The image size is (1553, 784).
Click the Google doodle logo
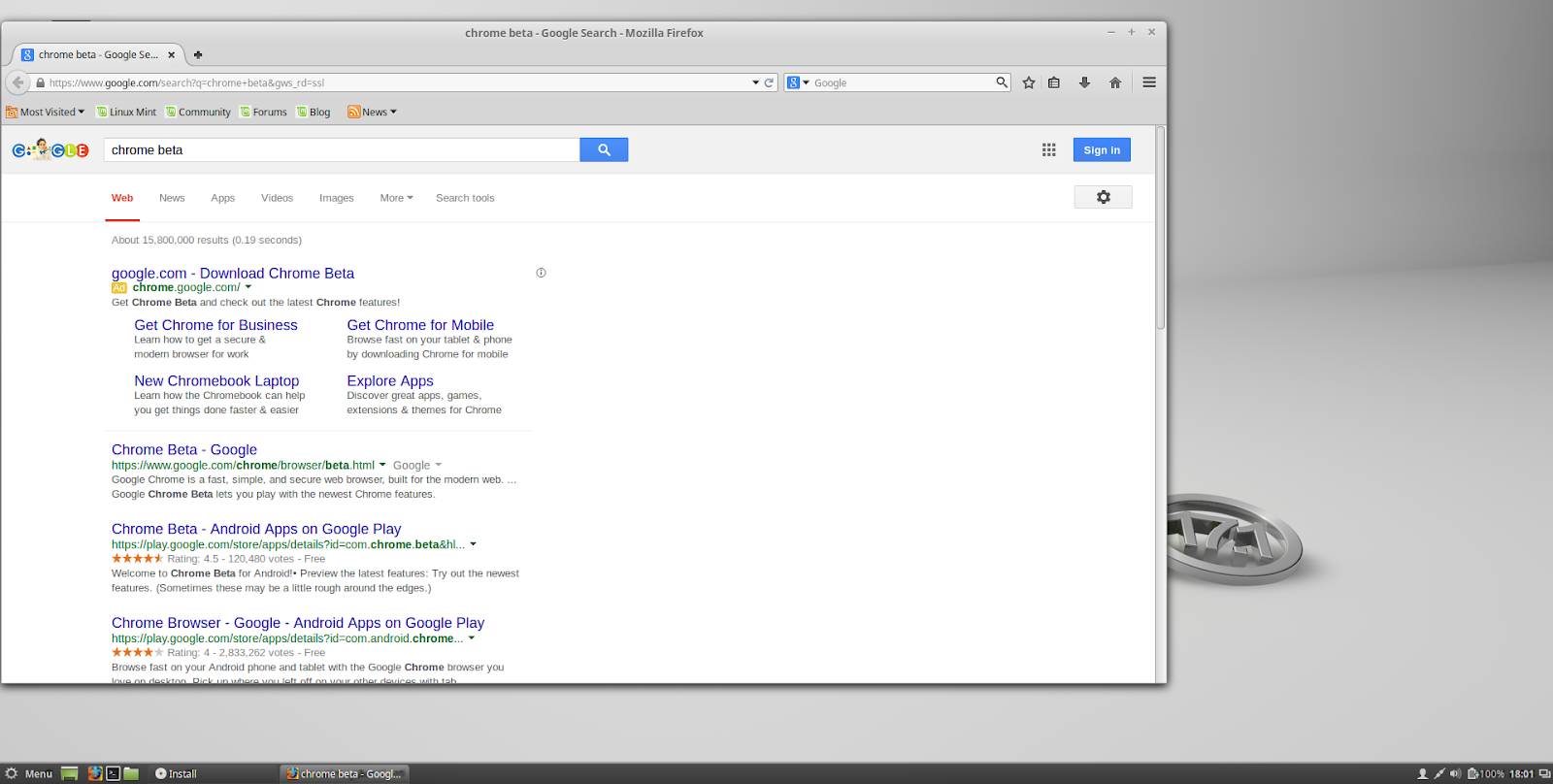(x=50, y=149)
